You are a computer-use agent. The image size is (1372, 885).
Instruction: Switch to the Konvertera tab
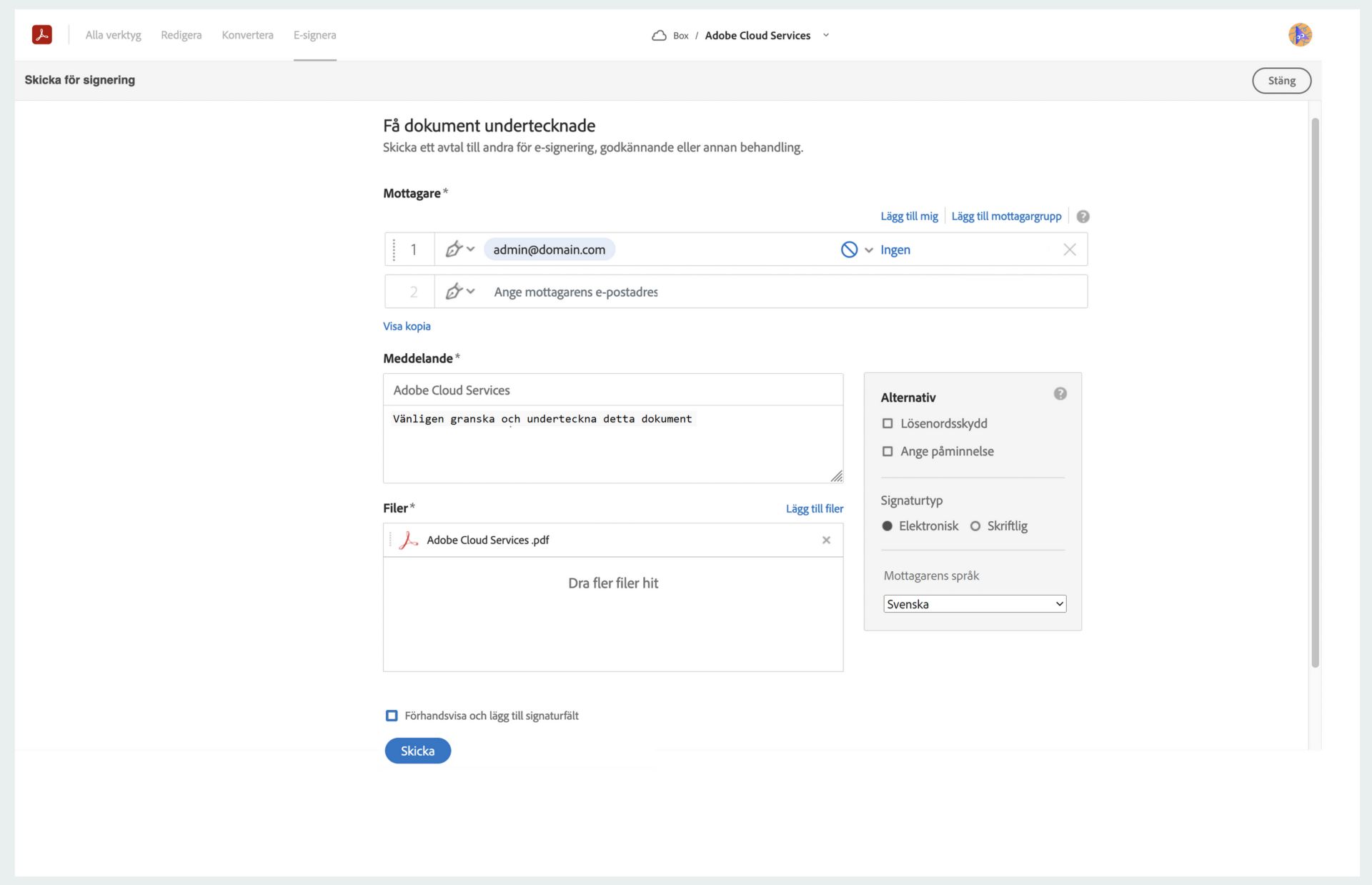(x=247, y=35)
